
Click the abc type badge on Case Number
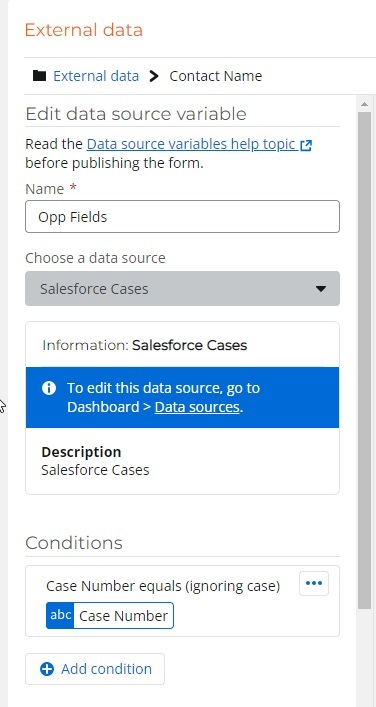click(60, 615)
